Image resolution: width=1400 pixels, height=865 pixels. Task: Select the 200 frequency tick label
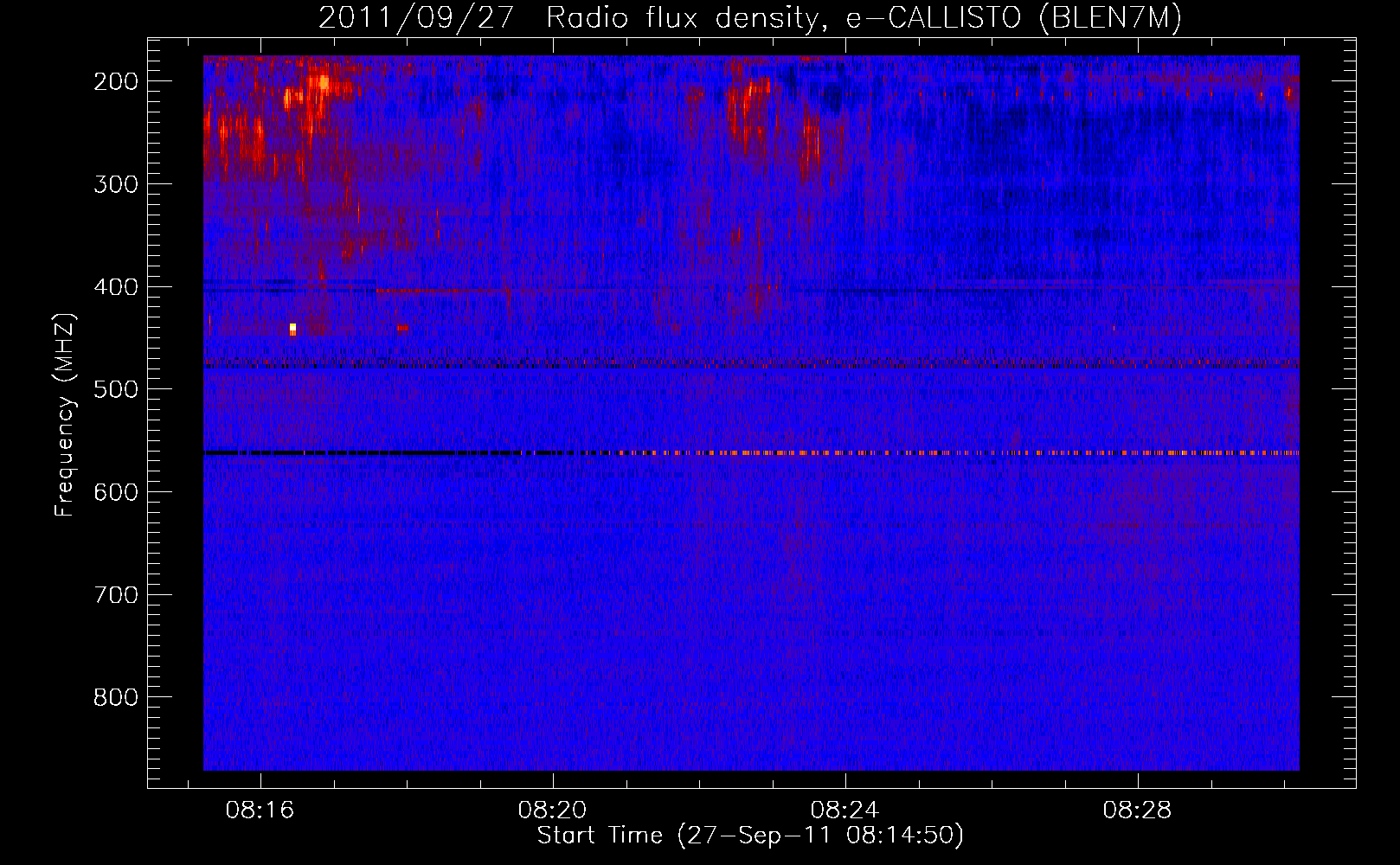[x=116, y=81]
